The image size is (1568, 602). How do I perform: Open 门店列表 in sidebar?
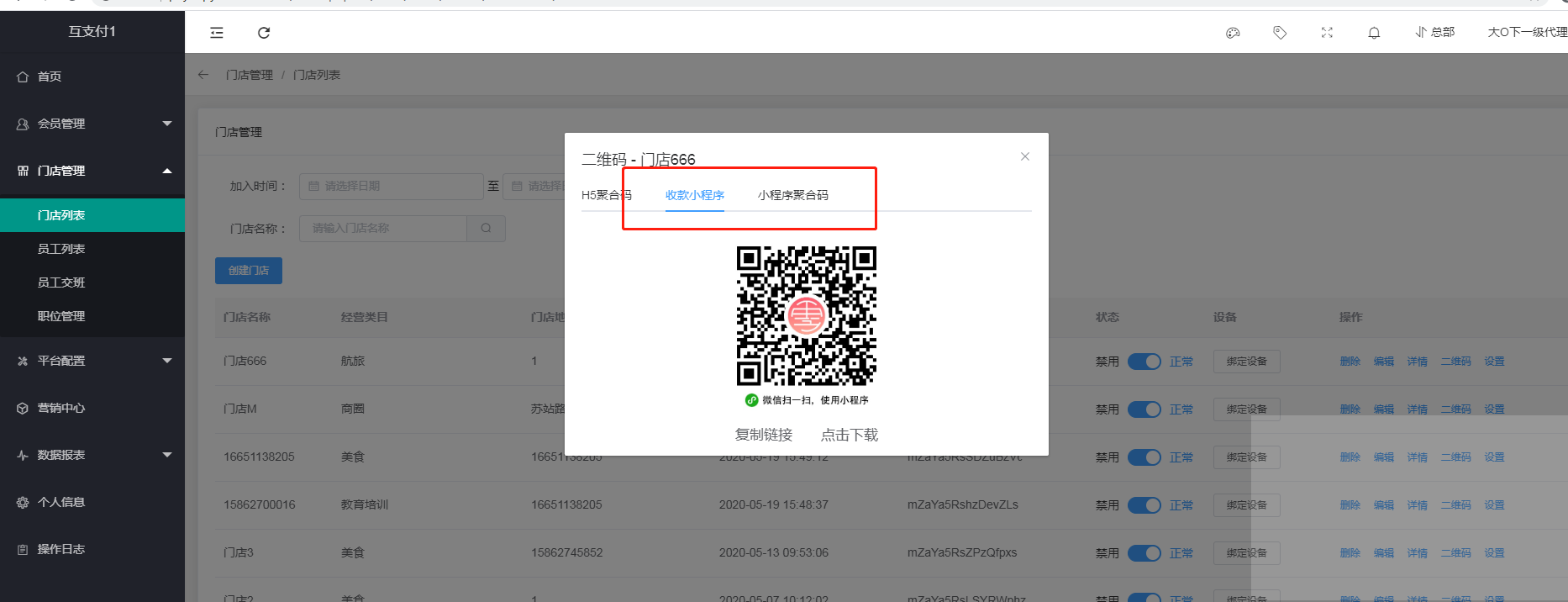click(92, 215)
